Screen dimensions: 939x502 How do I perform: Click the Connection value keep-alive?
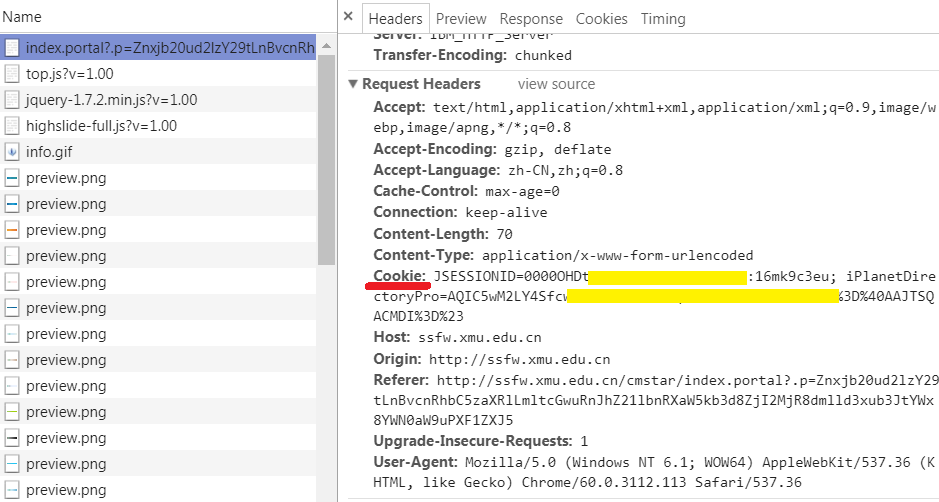click(507, 213)
